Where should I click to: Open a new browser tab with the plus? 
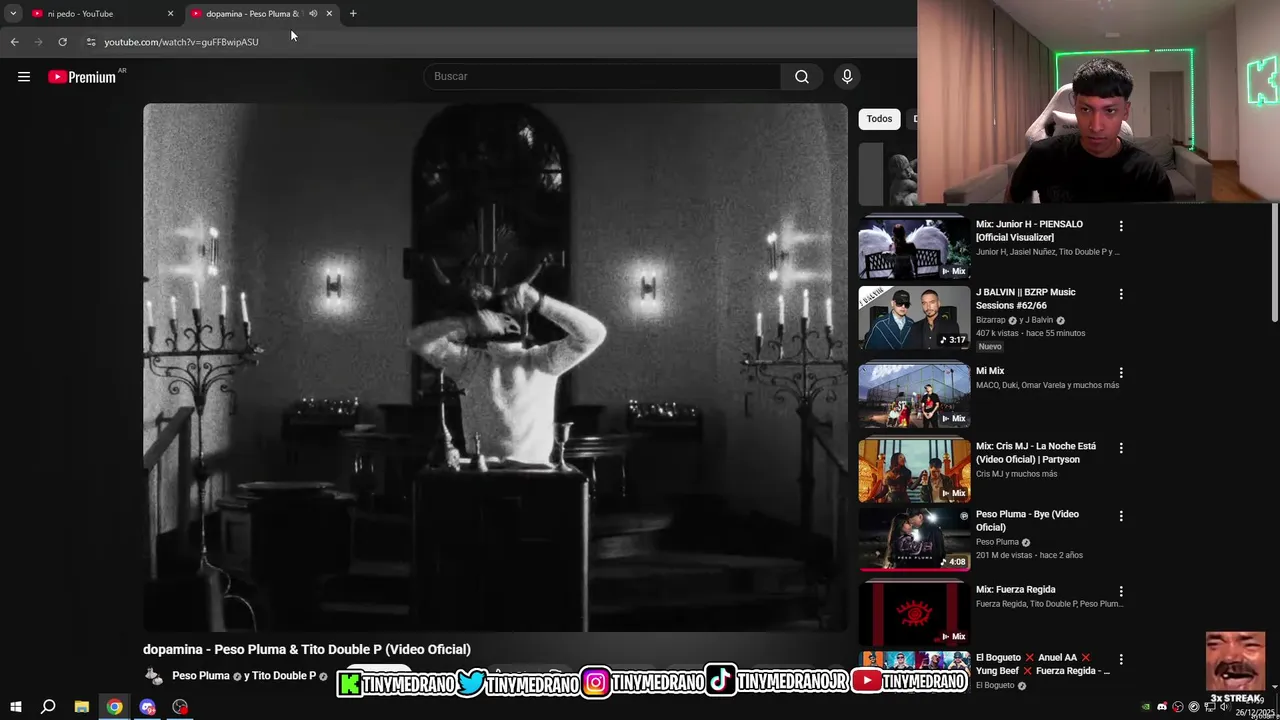(353, 14)
